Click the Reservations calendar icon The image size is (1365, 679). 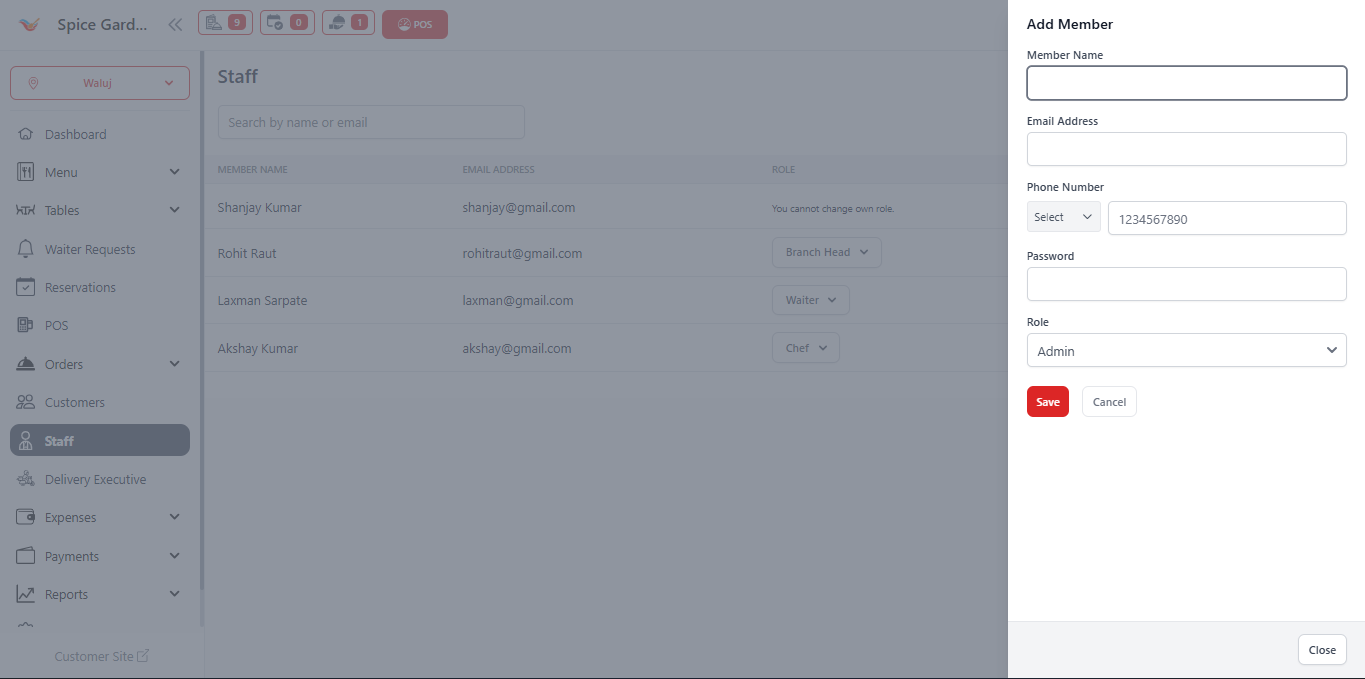point(26,287)
